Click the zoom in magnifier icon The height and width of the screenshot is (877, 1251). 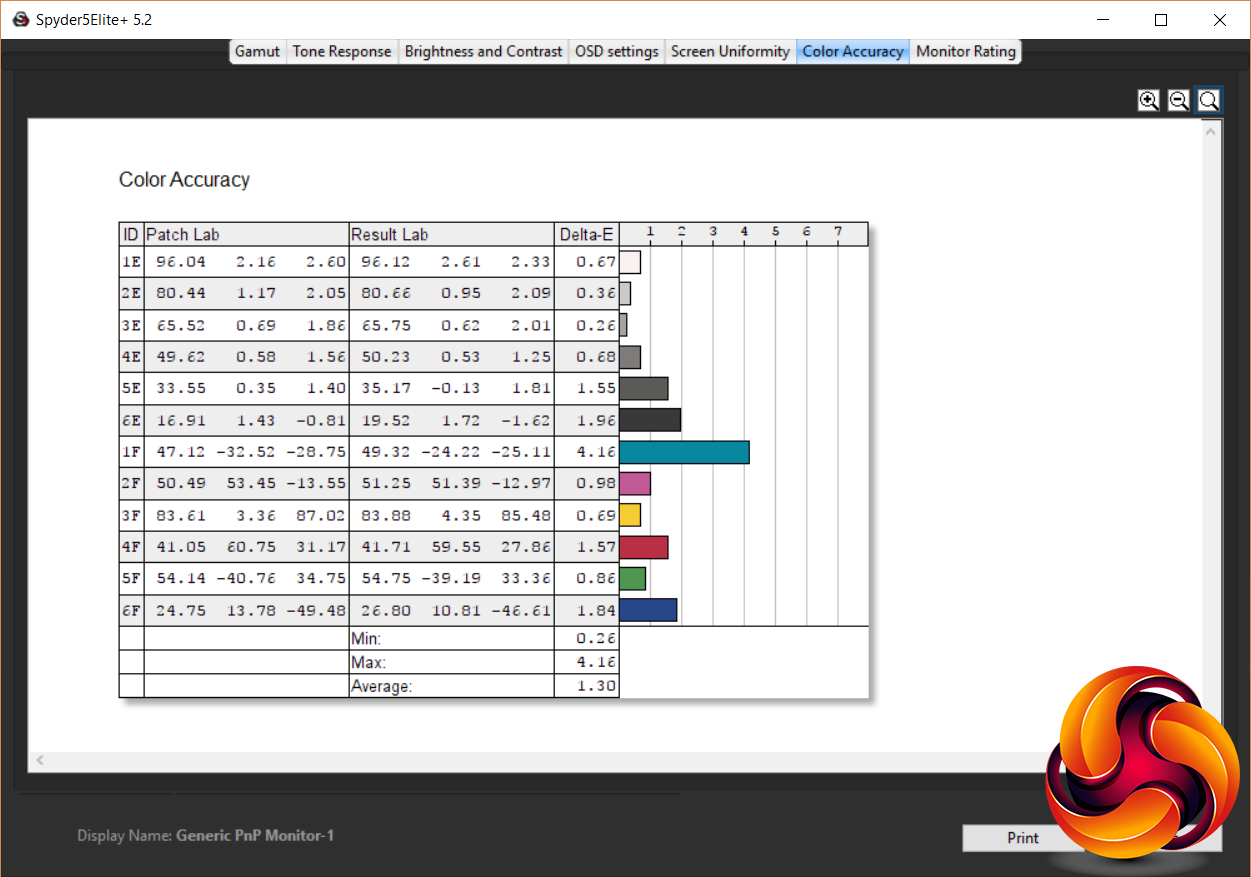pos(1149,100)
